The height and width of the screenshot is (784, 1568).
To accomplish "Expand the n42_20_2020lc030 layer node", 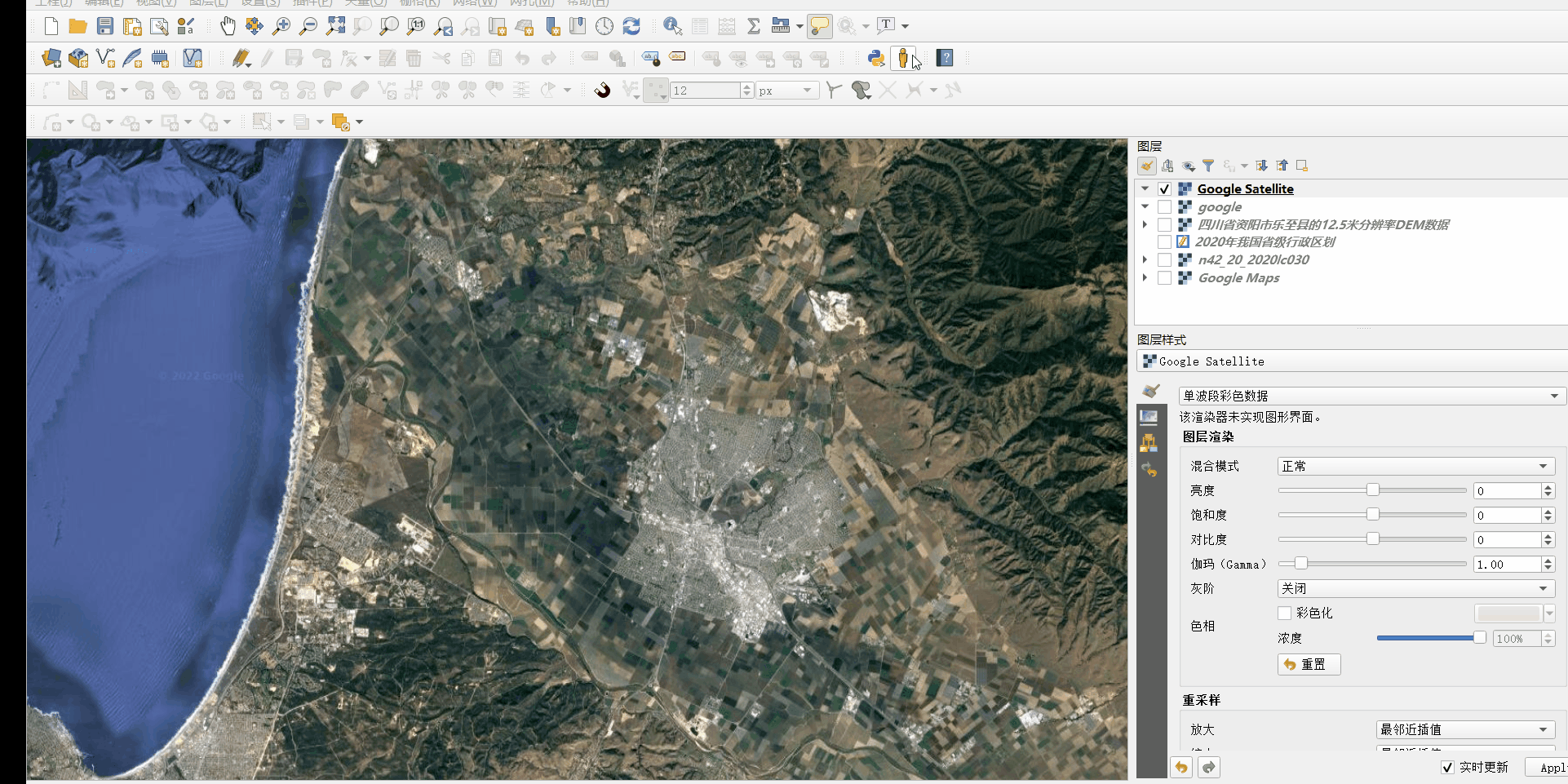I will [1145, 260].
